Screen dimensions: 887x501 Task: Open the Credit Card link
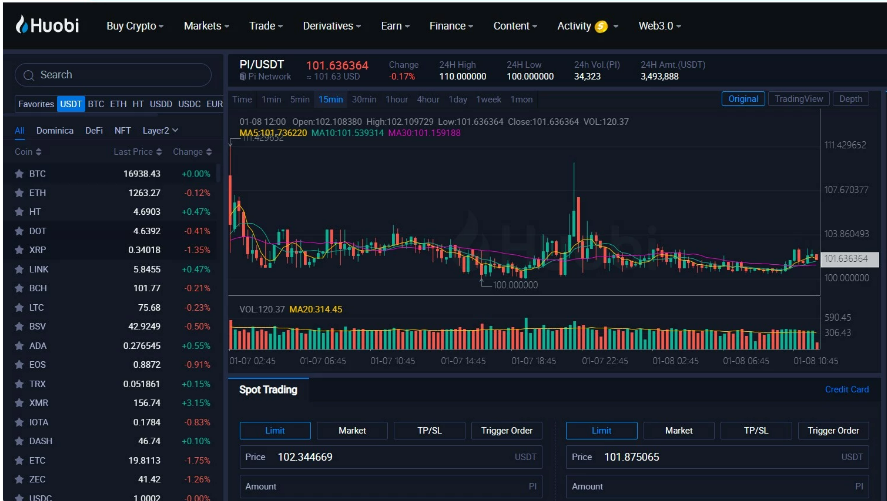[x=846, y=390]
